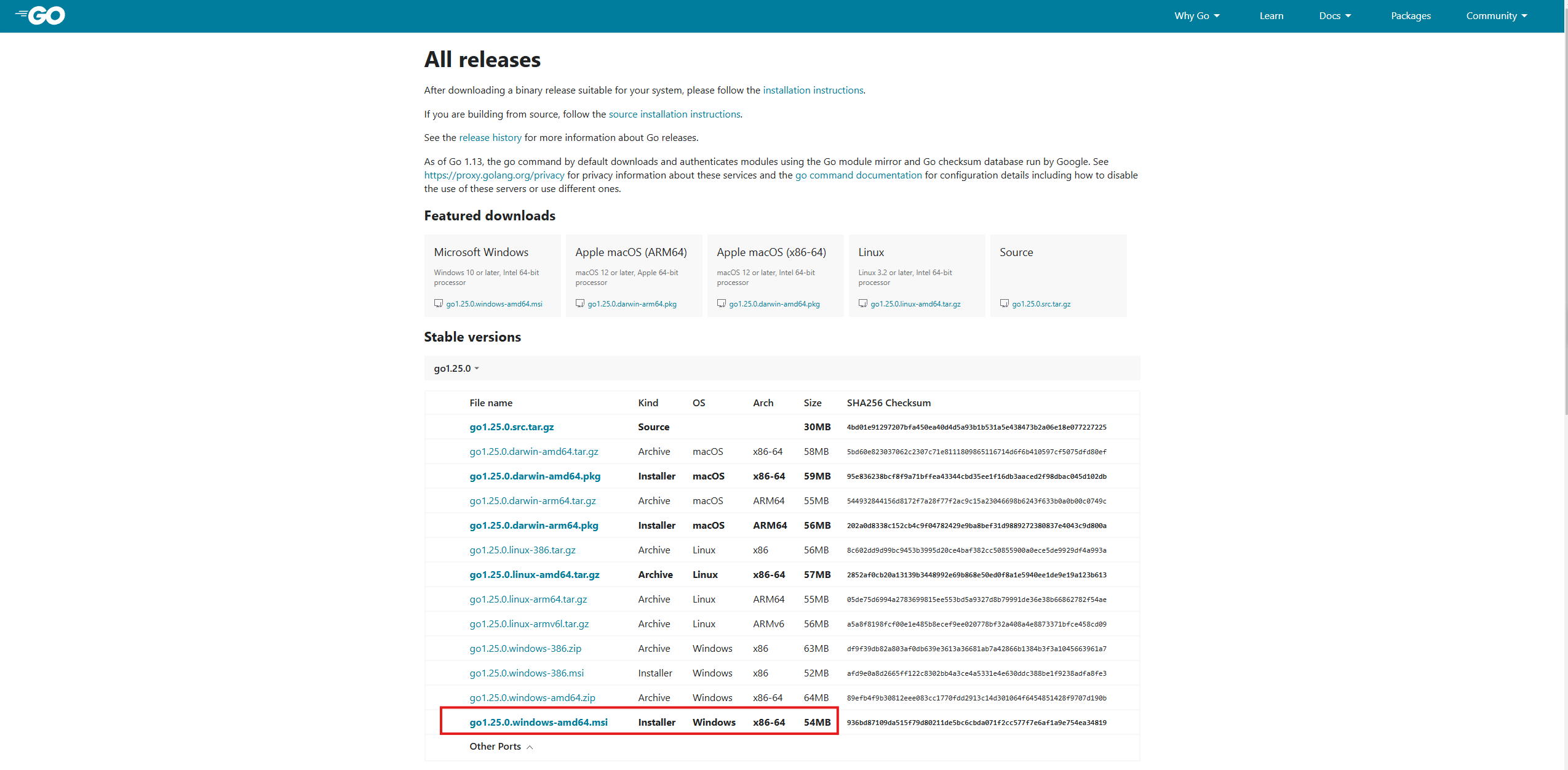The width and height of the screenshot is (1568, 770).
Task: Click go1.25.0.windows-386.zip in the table
Action: coord(525,649)
